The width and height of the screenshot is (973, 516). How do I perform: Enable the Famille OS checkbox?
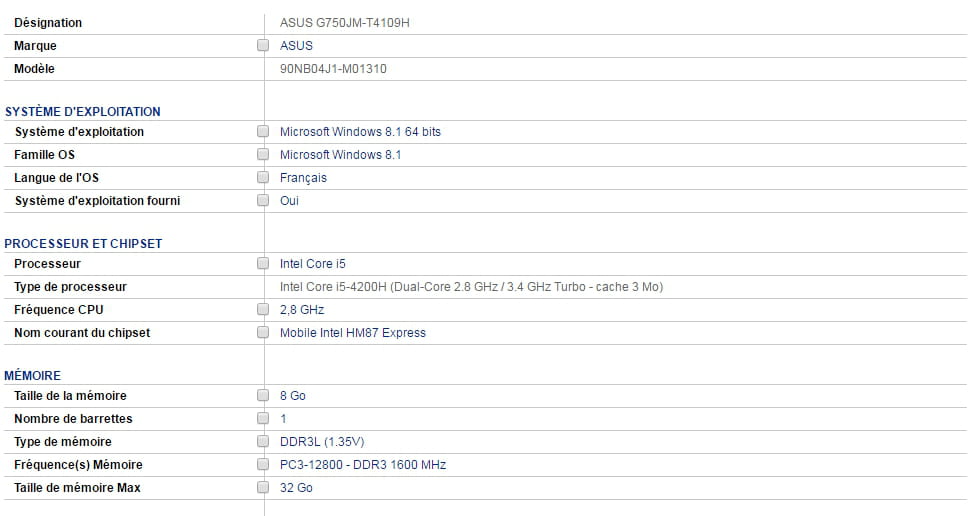(263, 155)
